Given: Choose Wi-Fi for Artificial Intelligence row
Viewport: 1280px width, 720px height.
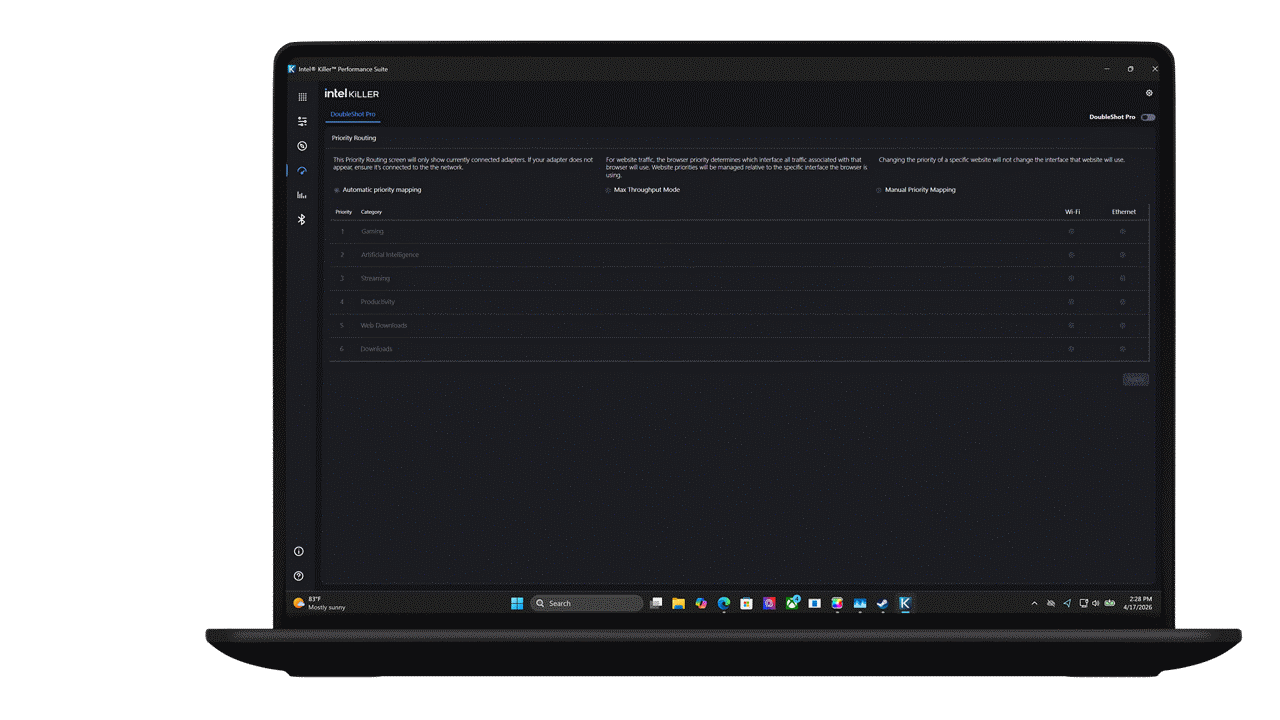Looking at the screenshot, I should click(1071, 255).
